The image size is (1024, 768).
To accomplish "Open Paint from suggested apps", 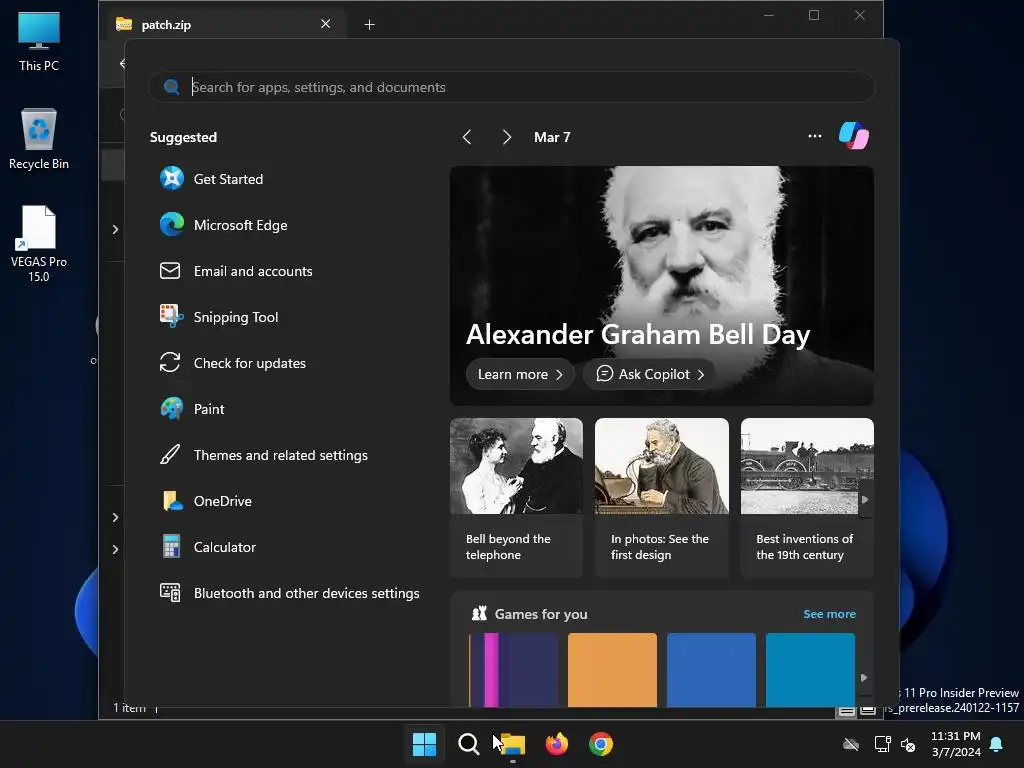I will tap(192, 409).
